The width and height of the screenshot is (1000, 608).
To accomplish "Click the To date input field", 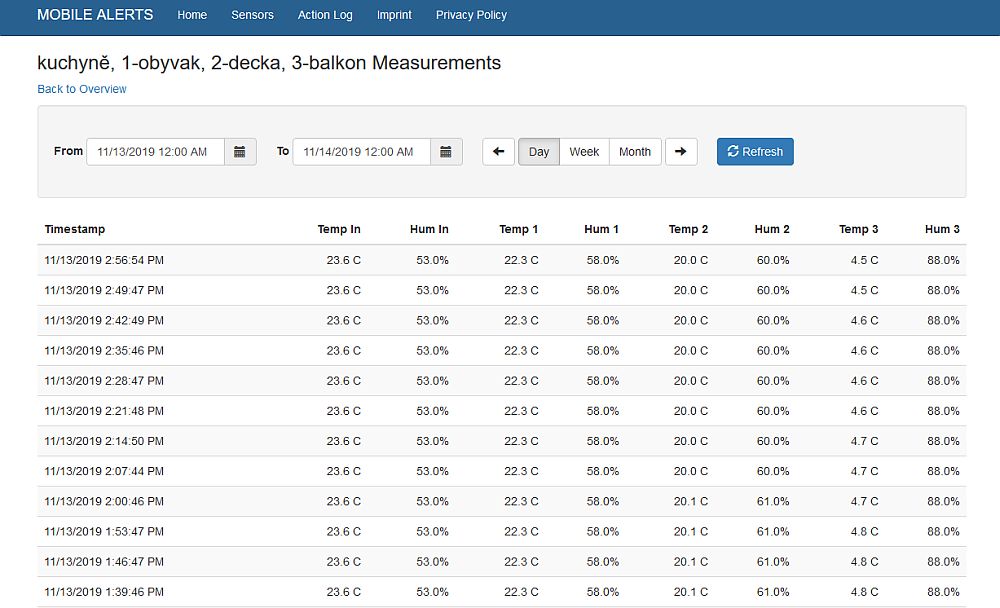I will click(x=362, y=152).
